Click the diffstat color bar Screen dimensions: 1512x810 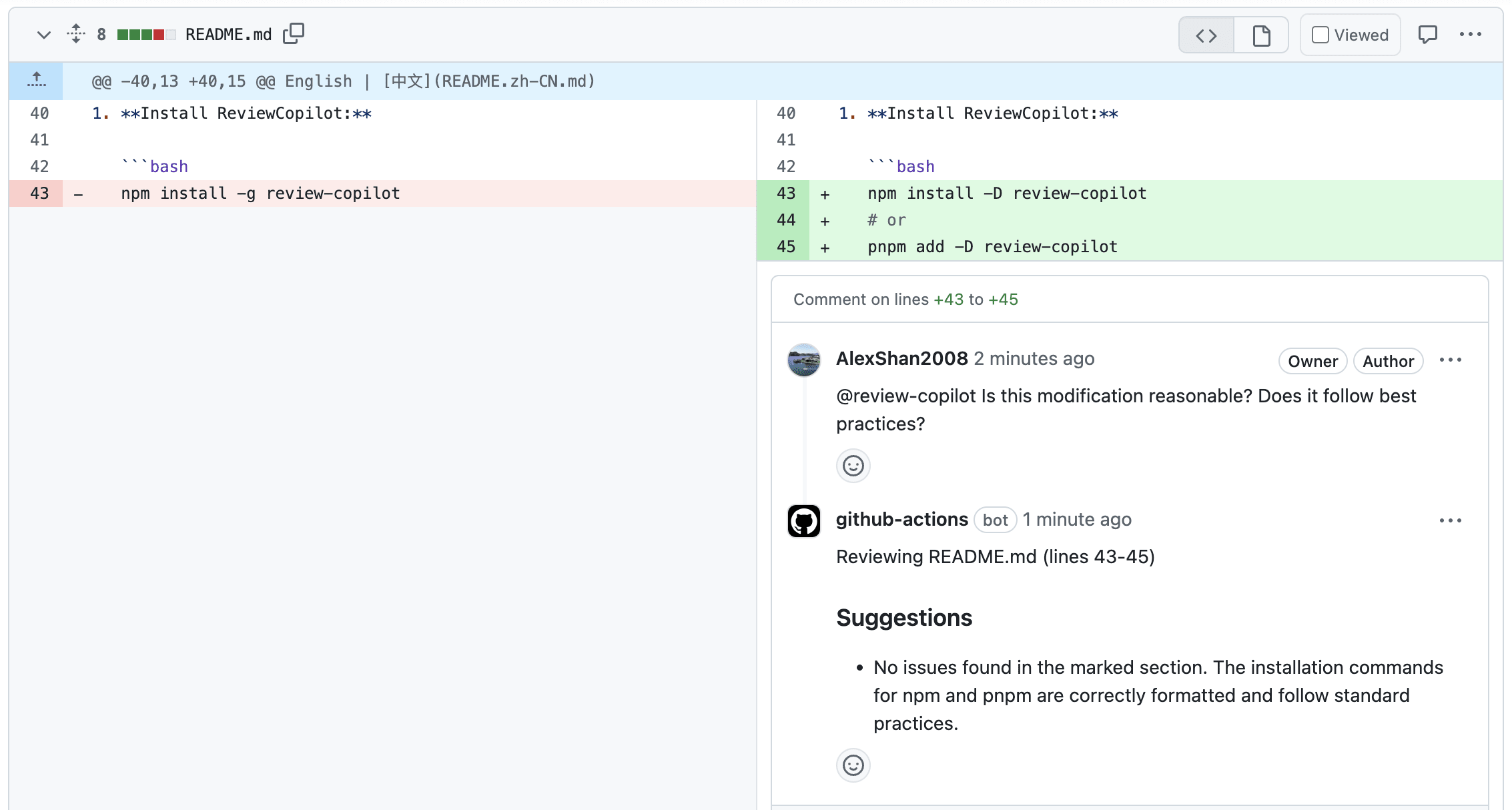145,35
